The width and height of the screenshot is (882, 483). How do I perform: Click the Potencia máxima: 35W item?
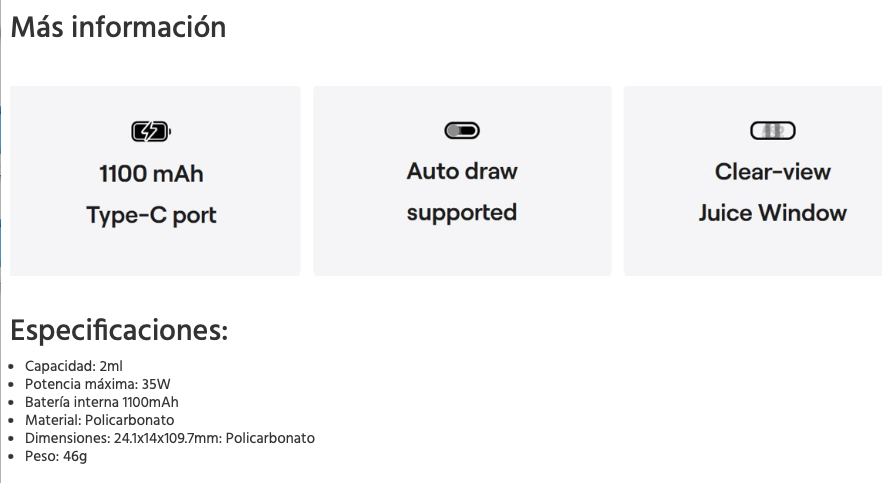coord(97,384)
